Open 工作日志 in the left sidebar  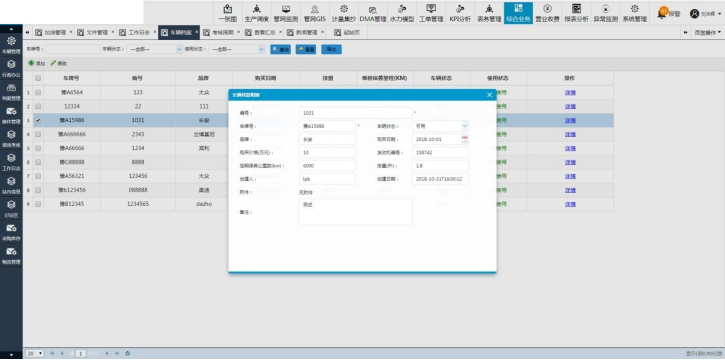tap(11, 162)
